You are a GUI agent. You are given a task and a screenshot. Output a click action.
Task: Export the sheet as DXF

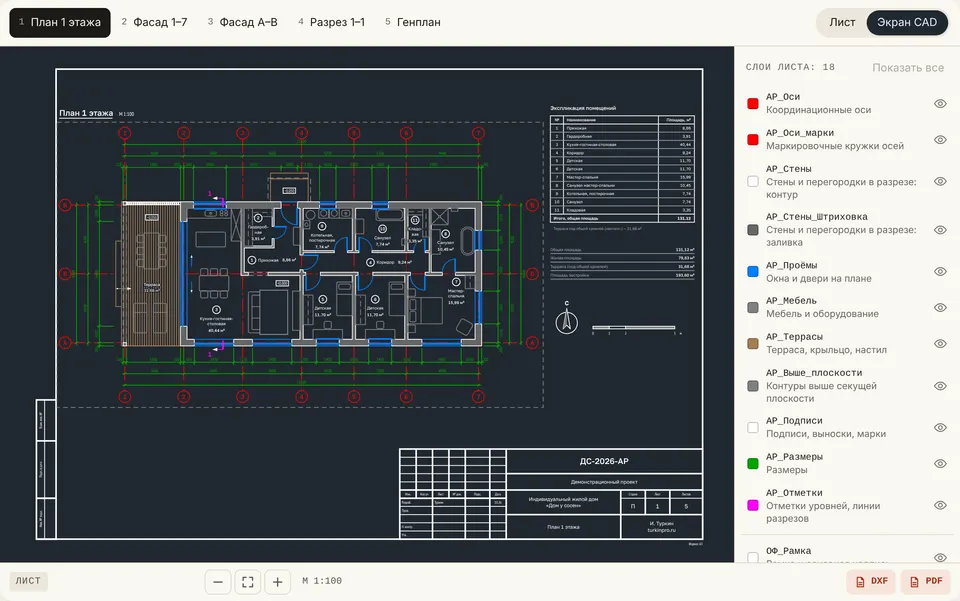click(871, 581)
